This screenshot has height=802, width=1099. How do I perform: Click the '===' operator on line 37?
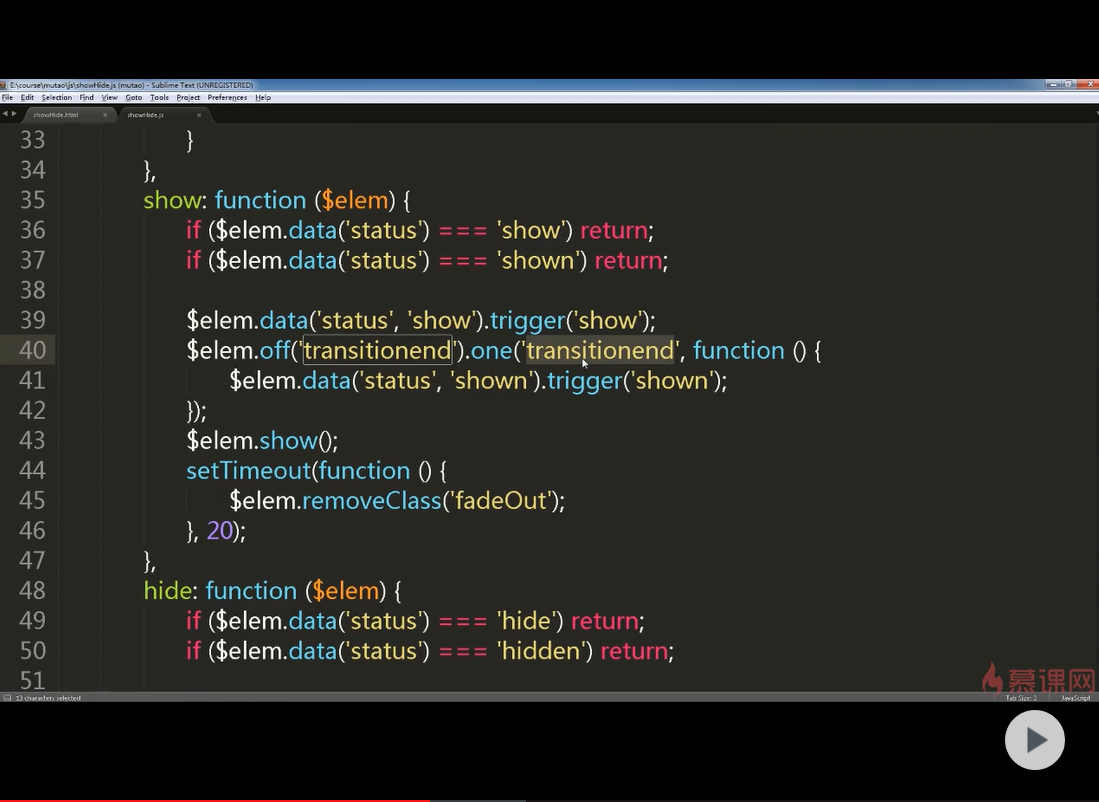coord(463,261)
